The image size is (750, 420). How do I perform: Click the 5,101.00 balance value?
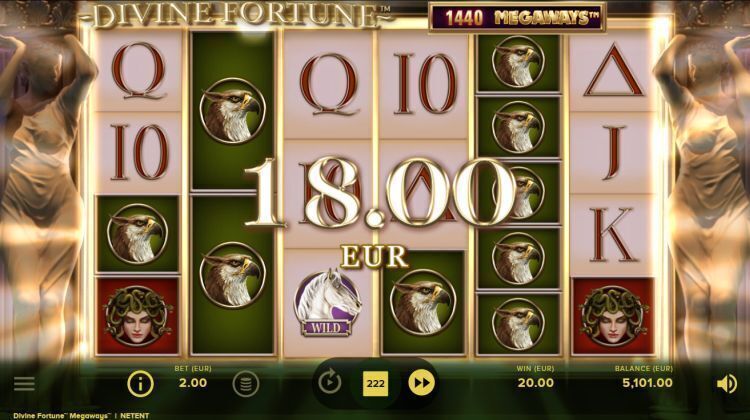tap(647, 383)
